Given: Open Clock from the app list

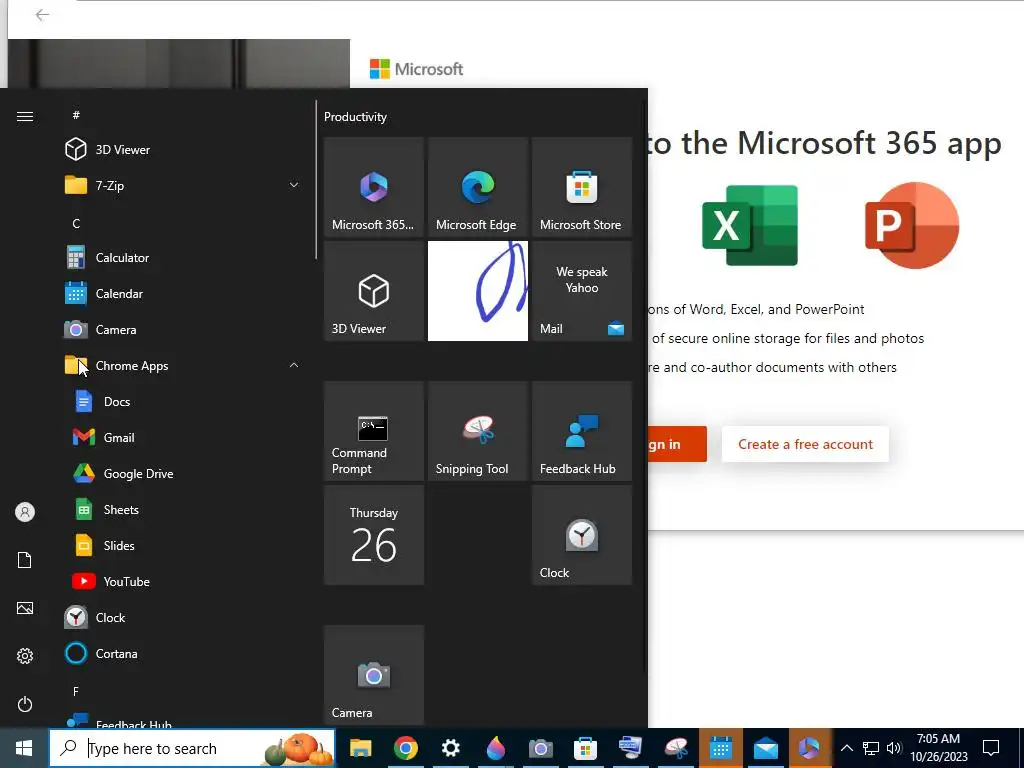Looking at the screenshot, I should point(183,617).
